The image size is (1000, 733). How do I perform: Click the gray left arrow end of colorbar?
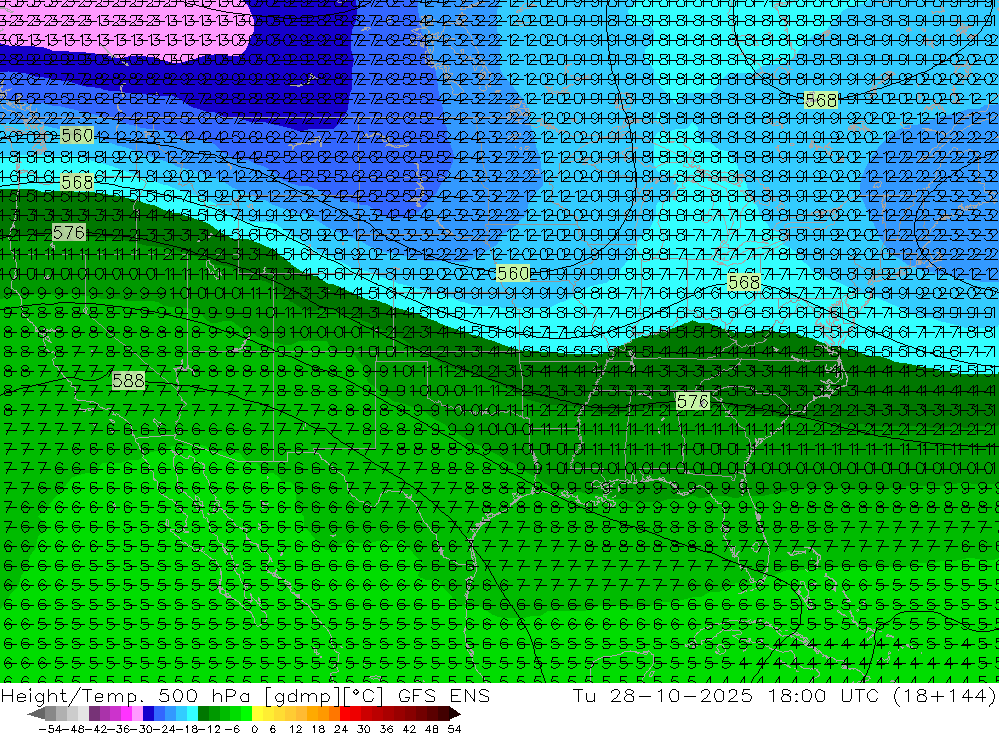(36, 714)
